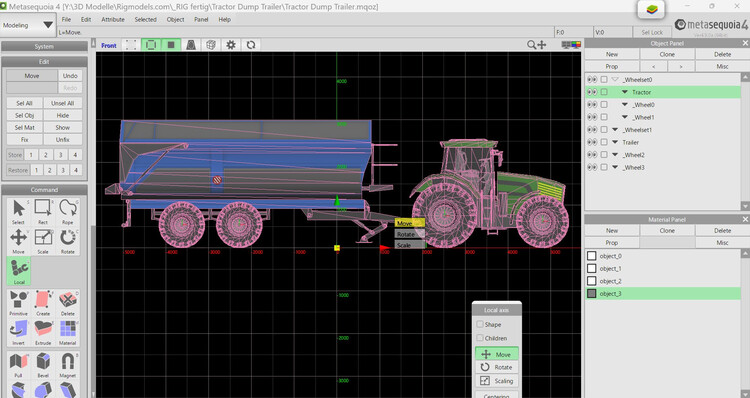Image resolution: width=750 pixels, height=398 pixels.
Task: Toggle visibility eye of Trailer object
Action: 592,143
